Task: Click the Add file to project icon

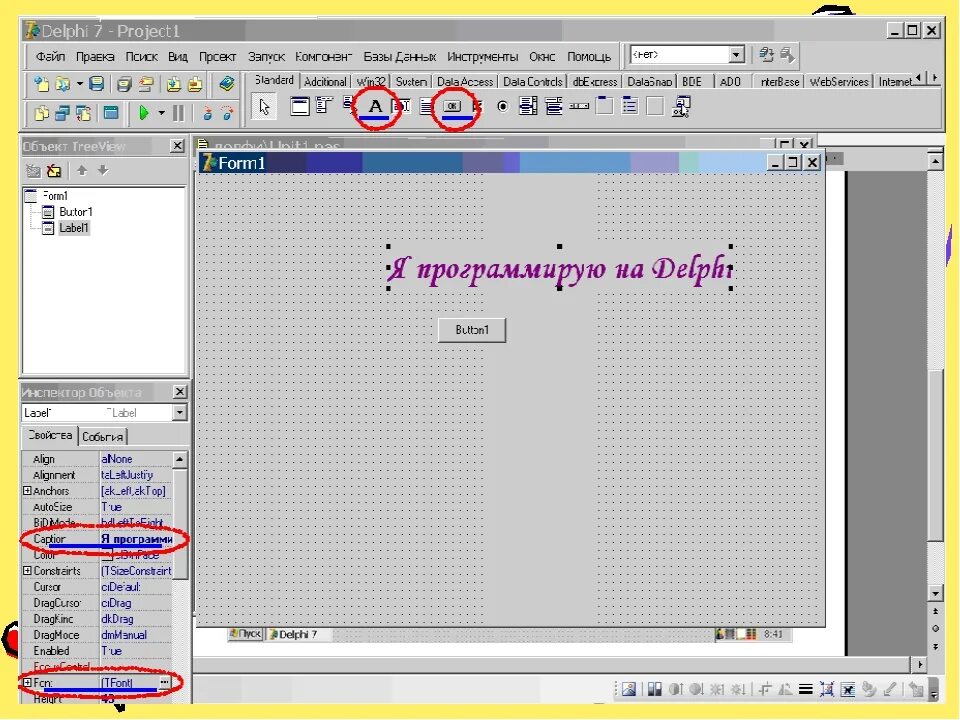Action: coord(174,84)
